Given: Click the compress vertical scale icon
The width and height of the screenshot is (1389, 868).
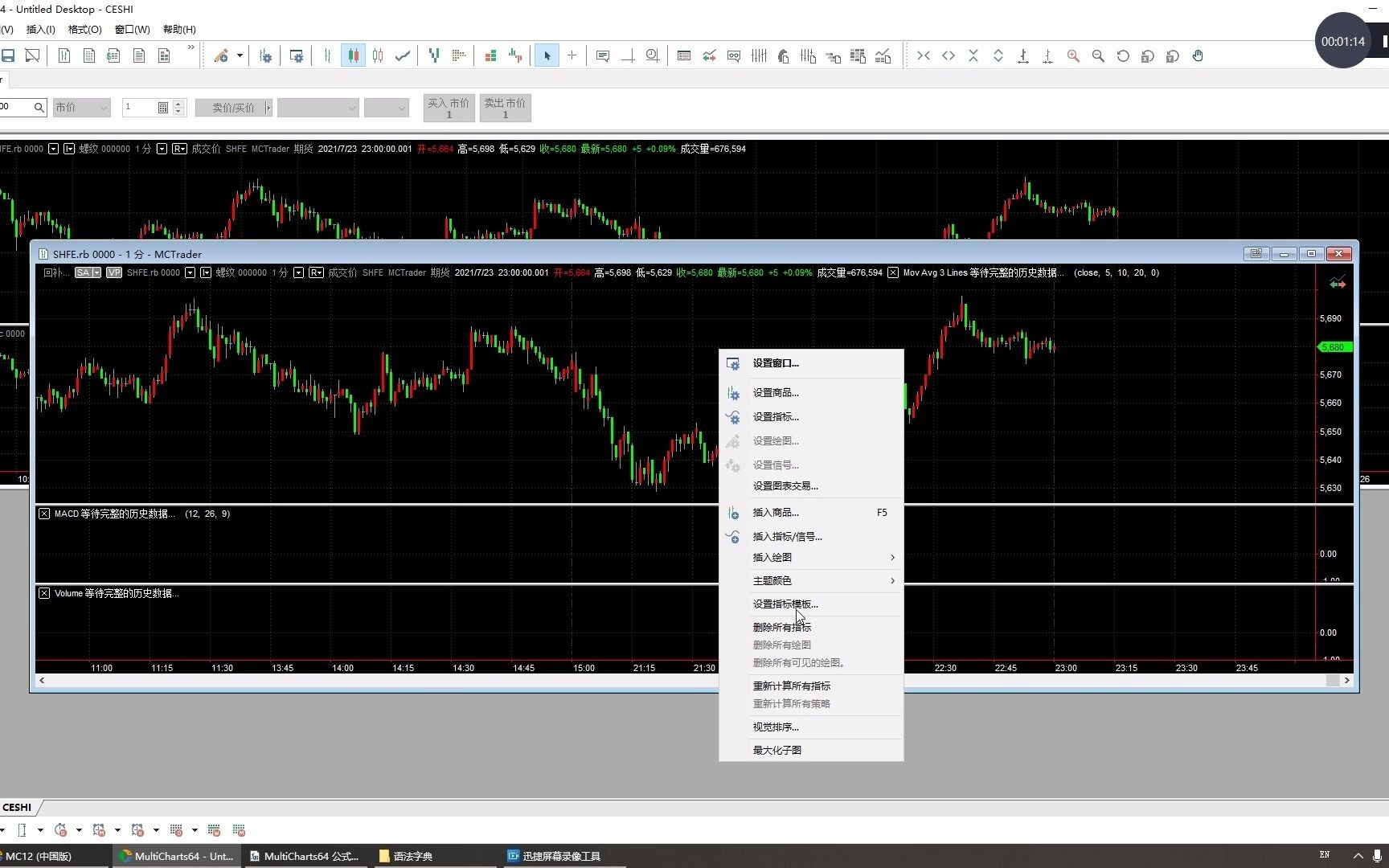Looking at the screenshot, I should coord(973,56).
